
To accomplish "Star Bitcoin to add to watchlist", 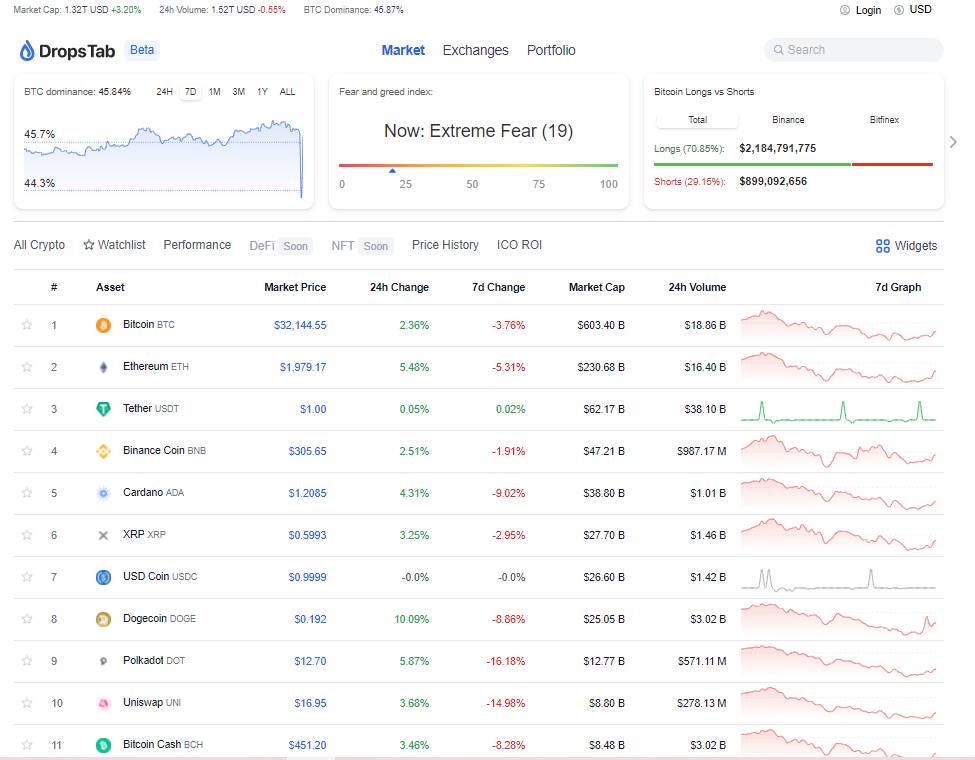I will [27, 325].
